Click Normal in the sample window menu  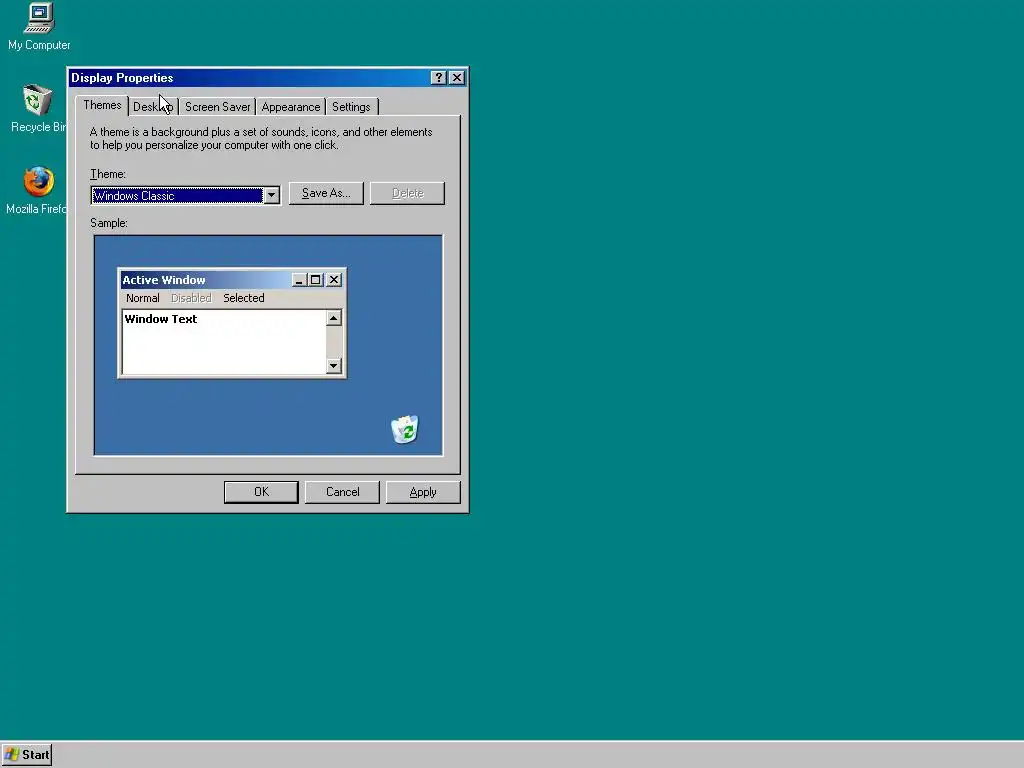click(x=142, y=298)
